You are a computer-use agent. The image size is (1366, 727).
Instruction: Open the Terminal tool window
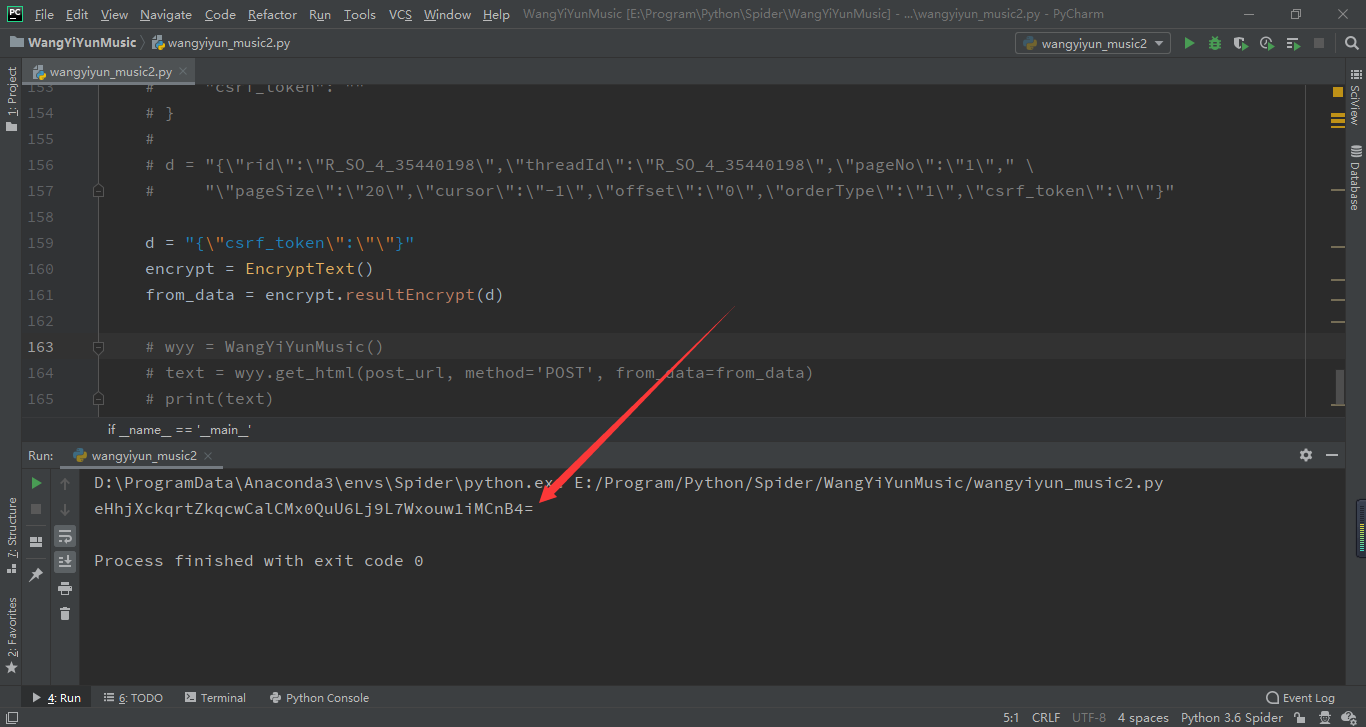click(214, 698)
